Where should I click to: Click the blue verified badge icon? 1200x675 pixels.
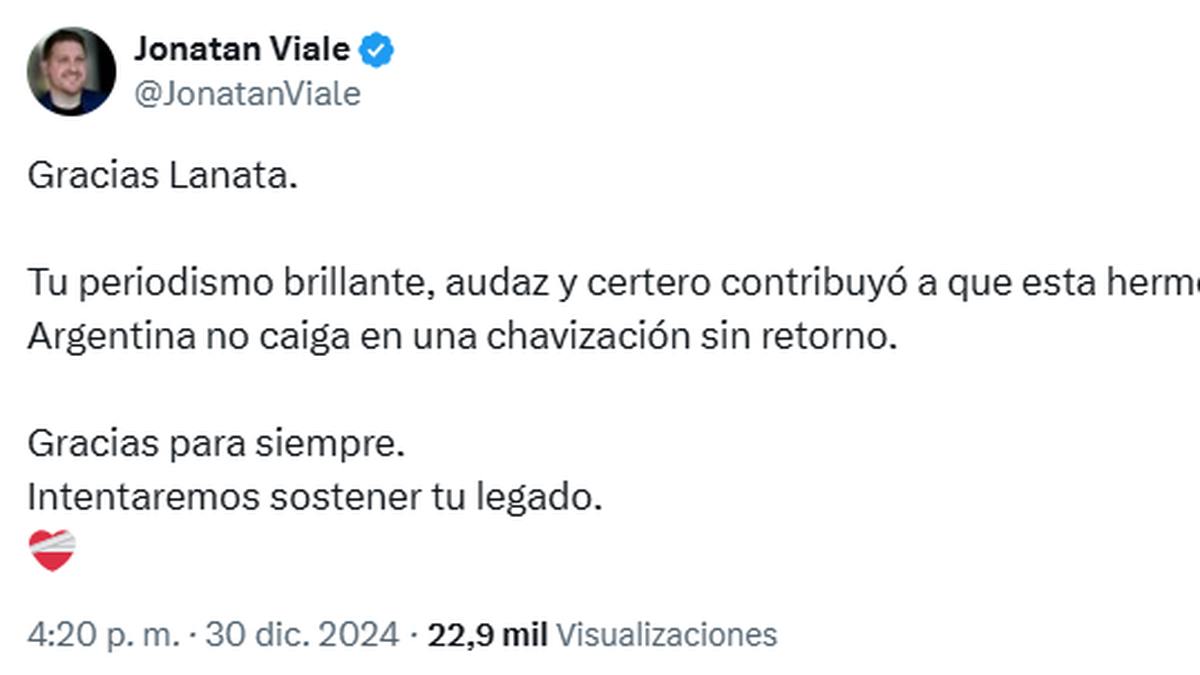coord(377,50)
